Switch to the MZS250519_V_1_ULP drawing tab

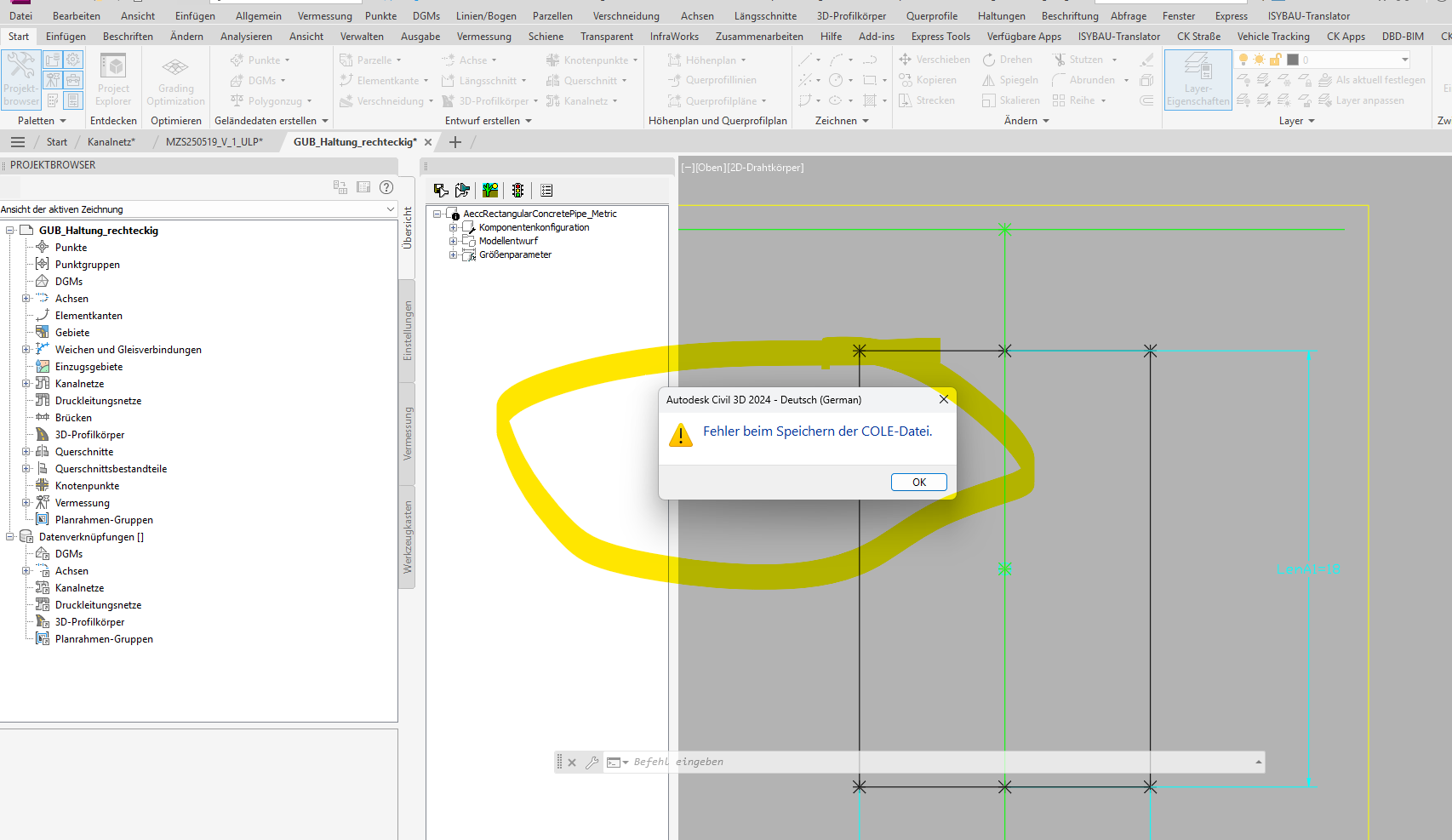[x=214, y=142]
